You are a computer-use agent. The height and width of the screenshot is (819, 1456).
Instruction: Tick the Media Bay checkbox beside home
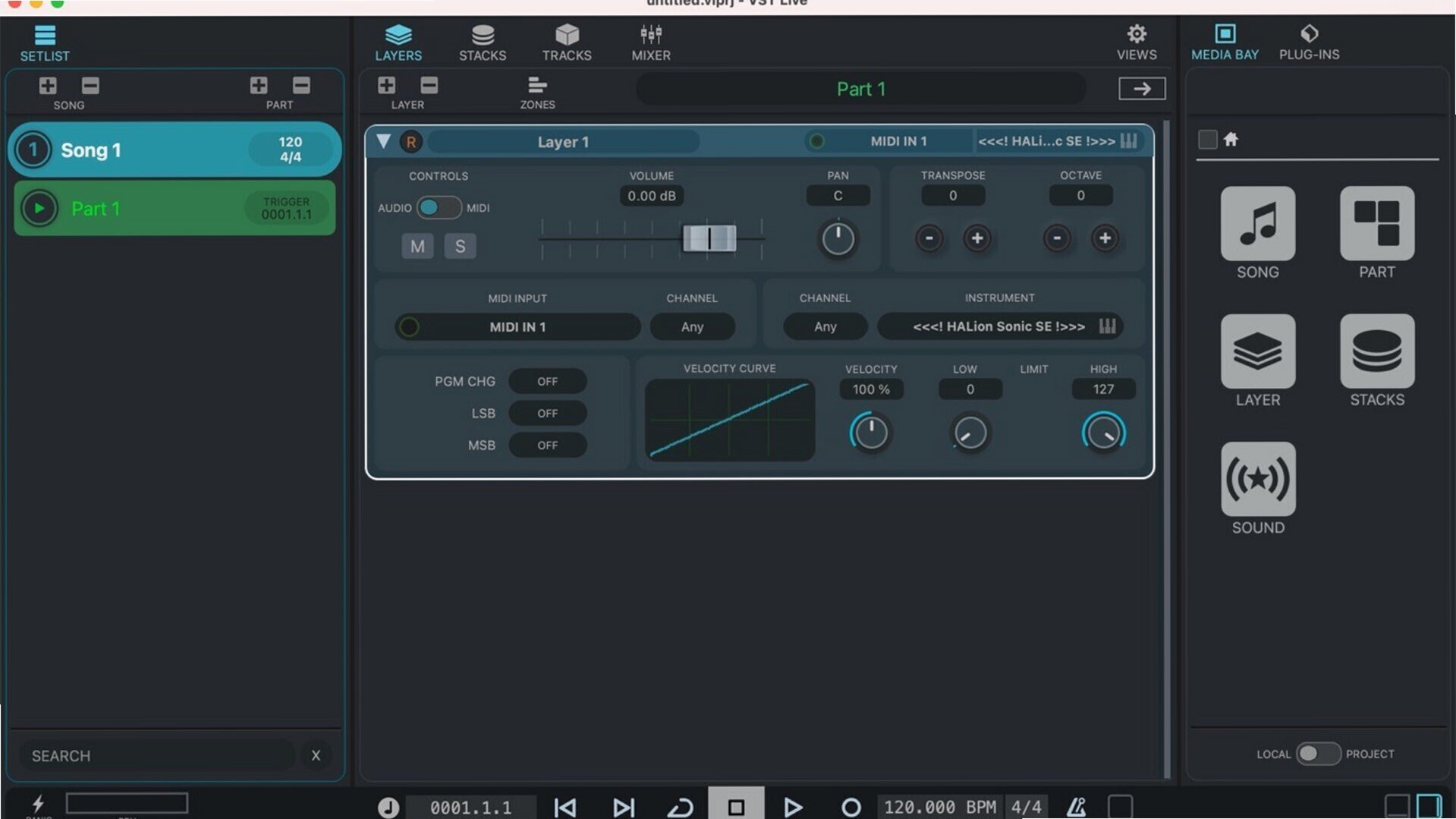coord(1207,140)
